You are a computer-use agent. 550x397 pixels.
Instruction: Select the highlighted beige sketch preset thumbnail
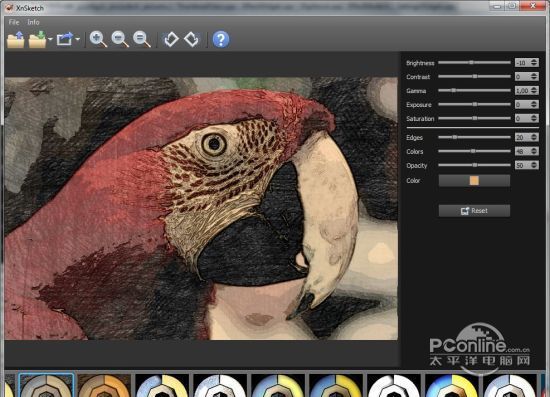46,385
